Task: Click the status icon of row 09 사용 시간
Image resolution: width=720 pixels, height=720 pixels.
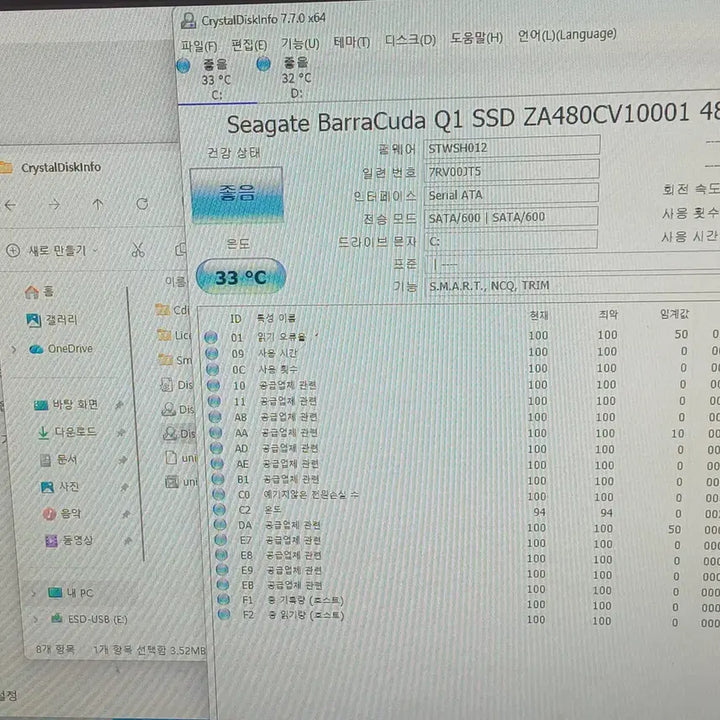Action: [x=212, y=354]
